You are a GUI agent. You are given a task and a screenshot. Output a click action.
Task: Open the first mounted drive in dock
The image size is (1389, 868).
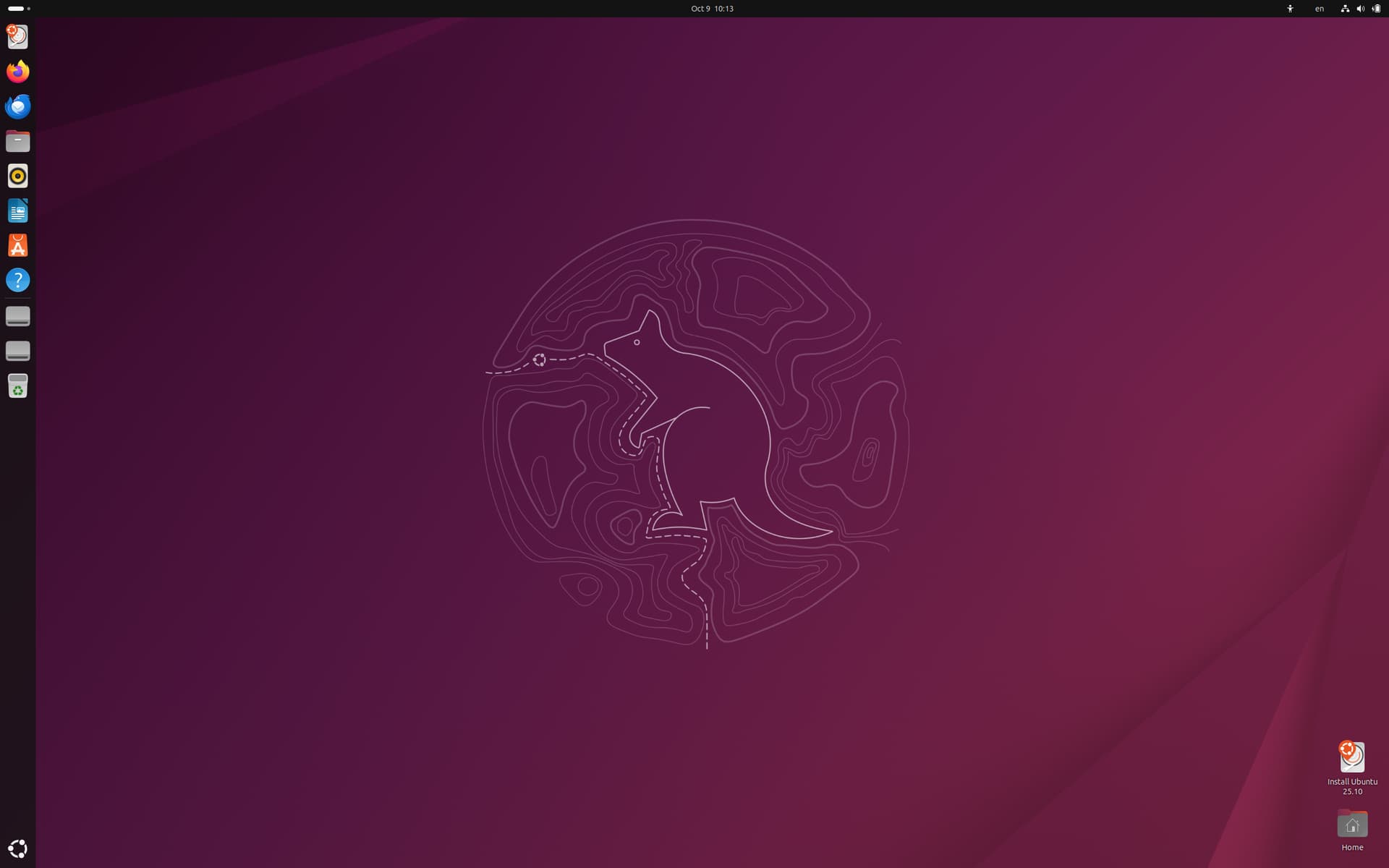[17, 316]
